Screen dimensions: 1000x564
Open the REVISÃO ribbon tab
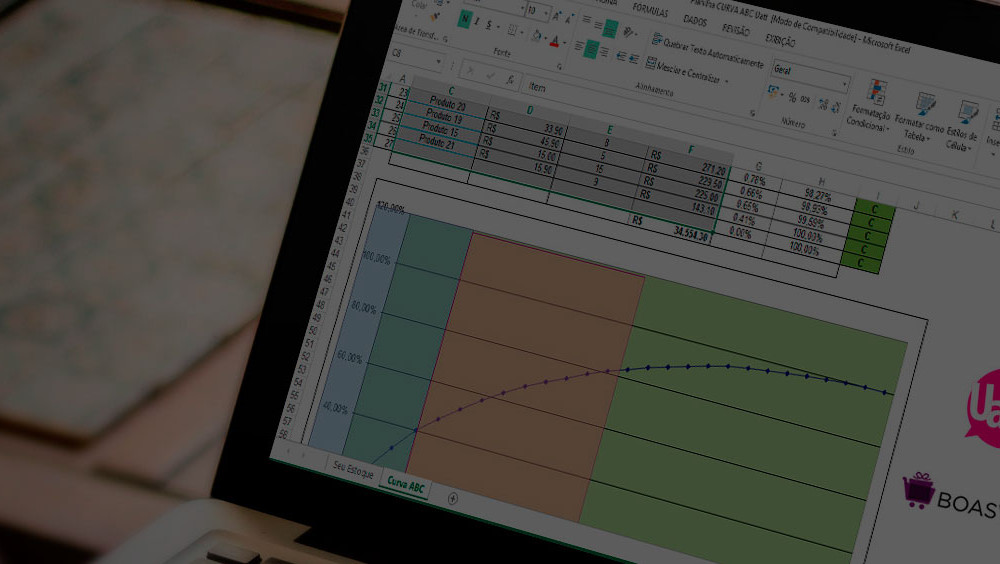tap(735, 31)
